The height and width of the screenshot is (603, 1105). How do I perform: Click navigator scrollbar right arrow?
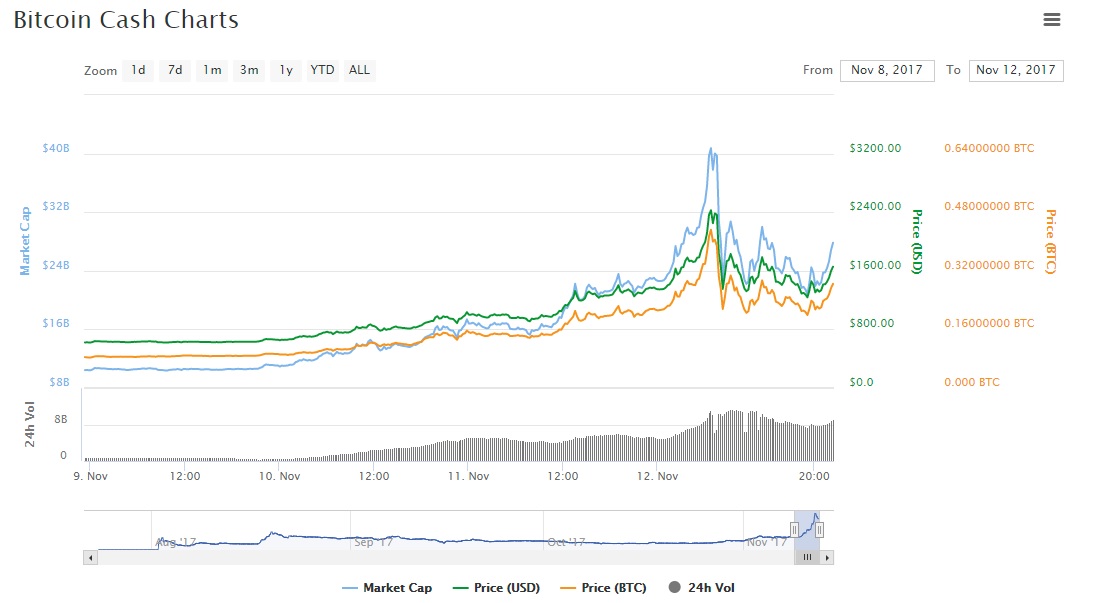tap(827, 557)
